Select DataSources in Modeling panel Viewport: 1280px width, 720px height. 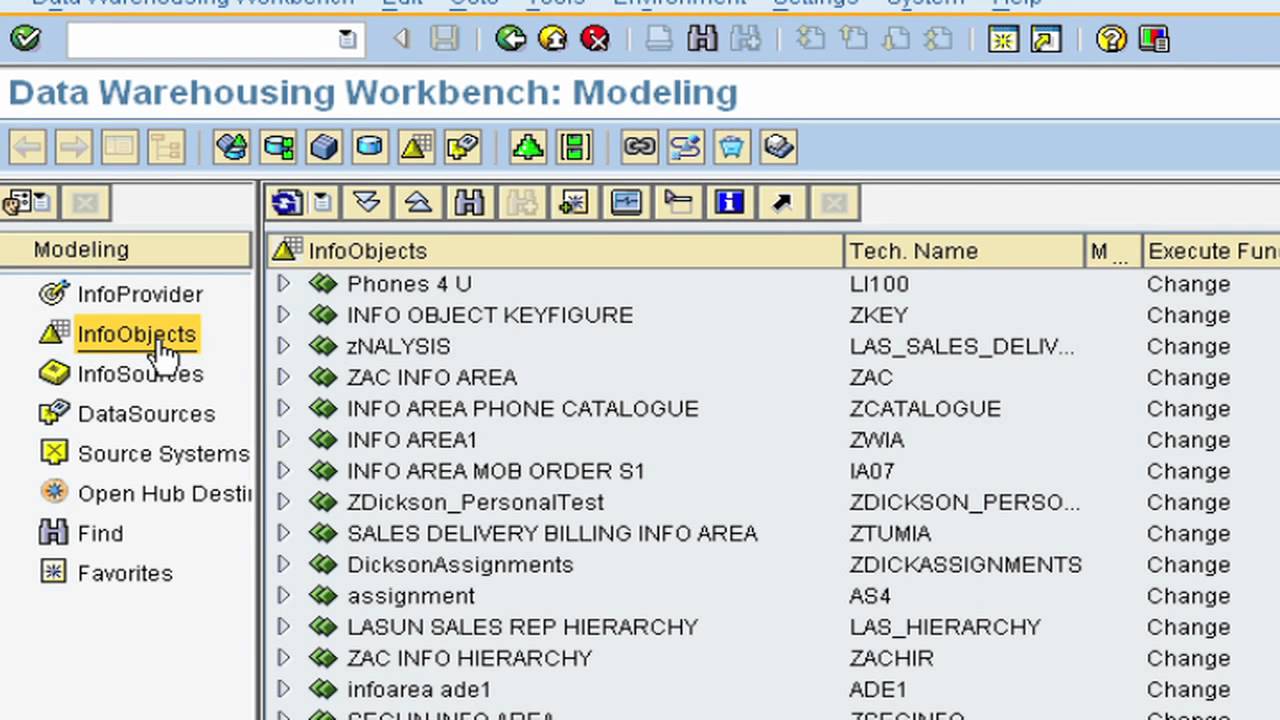click(146, 414)
